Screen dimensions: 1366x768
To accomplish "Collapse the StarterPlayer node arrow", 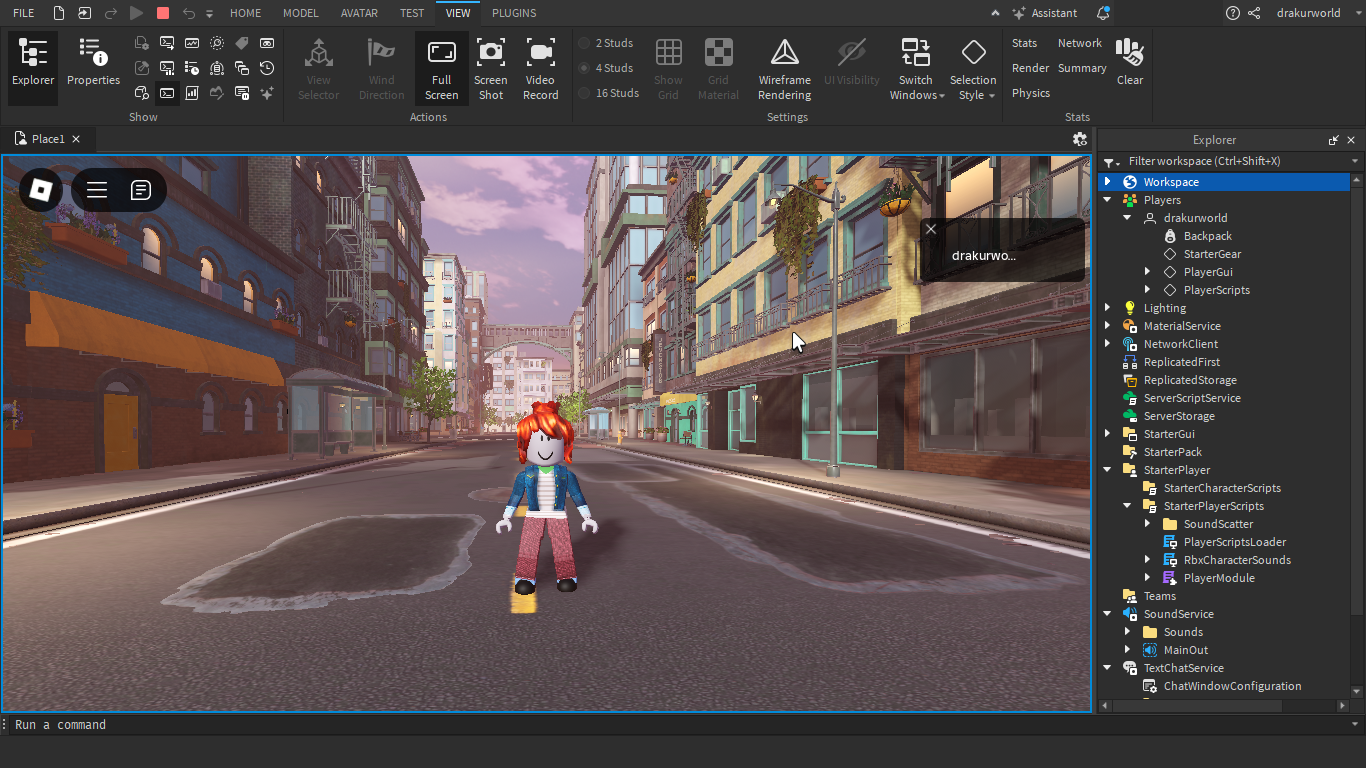I will pos(1107,470).
